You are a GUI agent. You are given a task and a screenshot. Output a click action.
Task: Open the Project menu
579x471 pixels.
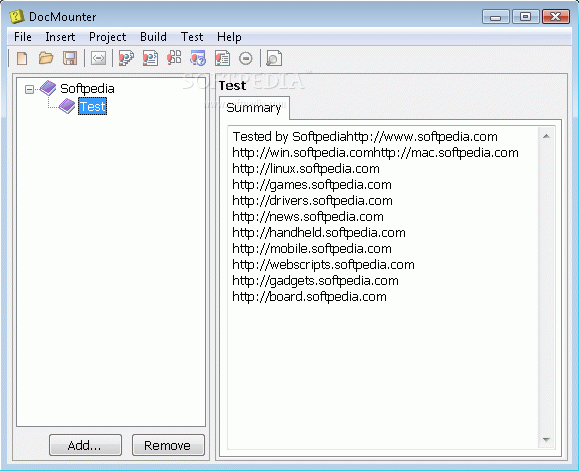pyautogui.click(x=107, y=37)
